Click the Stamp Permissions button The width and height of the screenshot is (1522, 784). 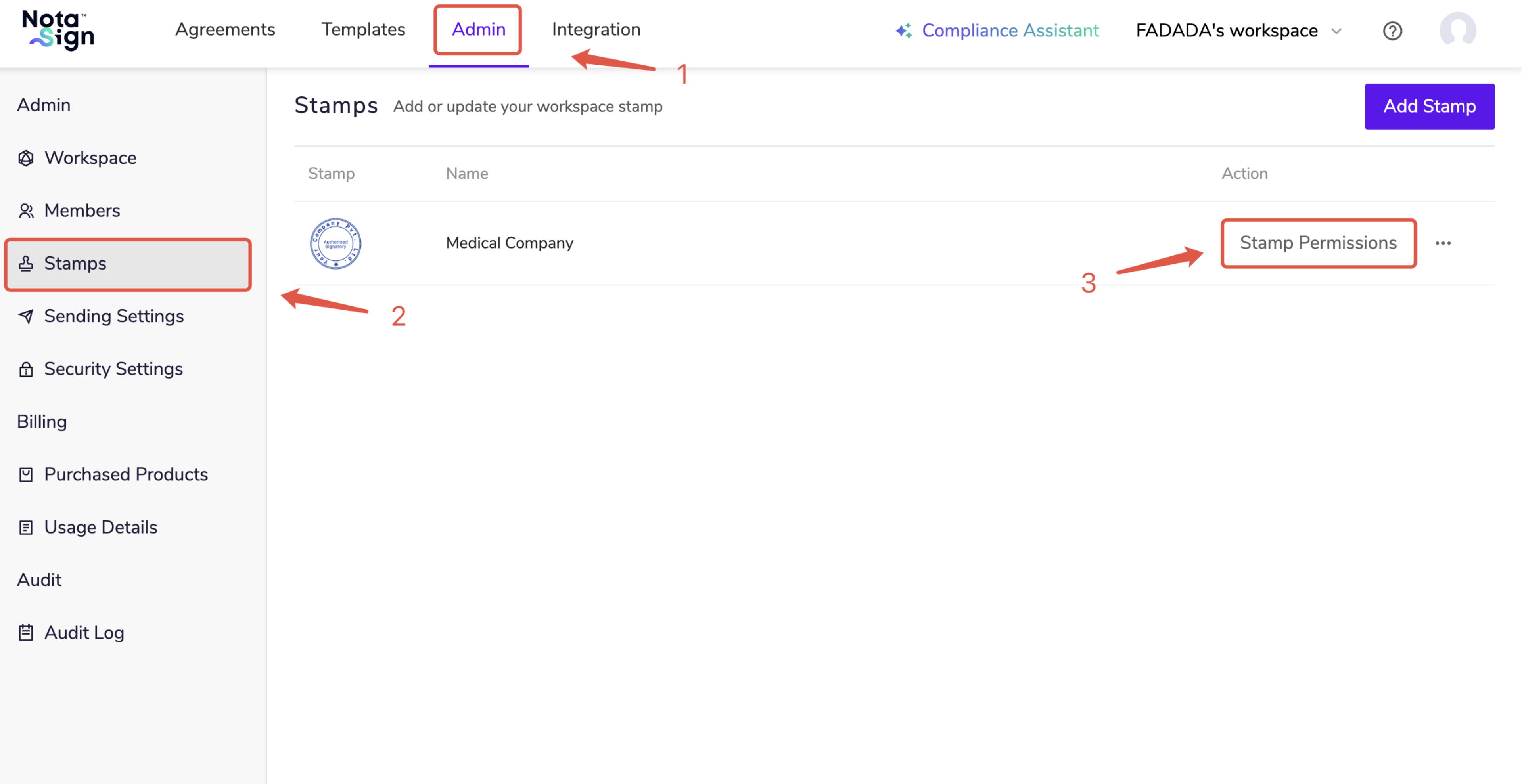tap(1317, 243)
